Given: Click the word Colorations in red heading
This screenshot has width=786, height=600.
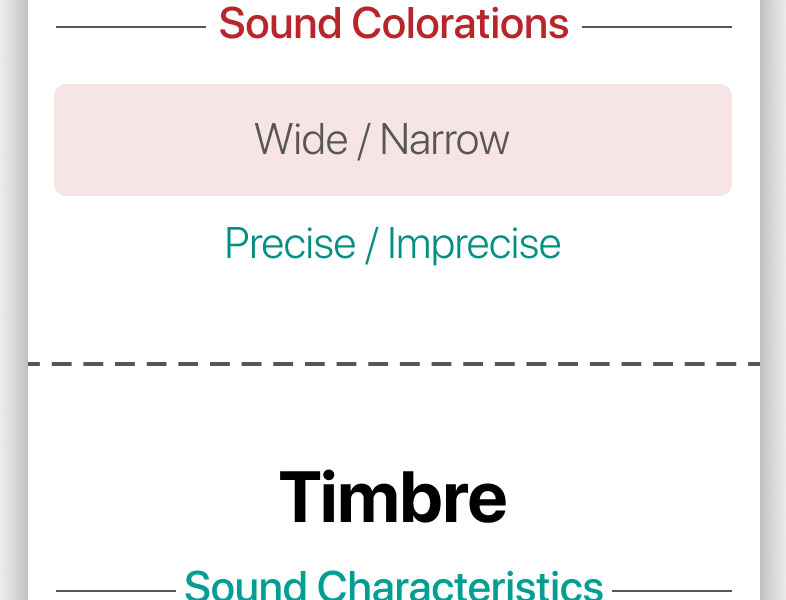Looking at the screenshot, I should pyautogui.click(x=460, y=23).
